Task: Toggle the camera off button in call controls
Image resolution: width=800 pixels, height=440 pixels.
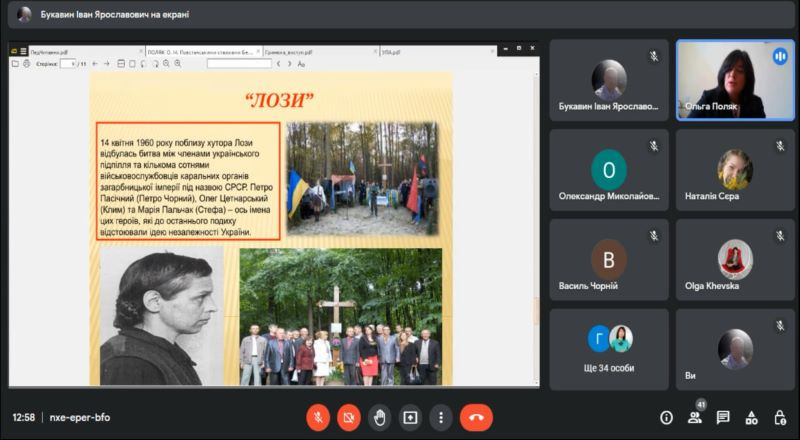Action: tap(349, 418)
